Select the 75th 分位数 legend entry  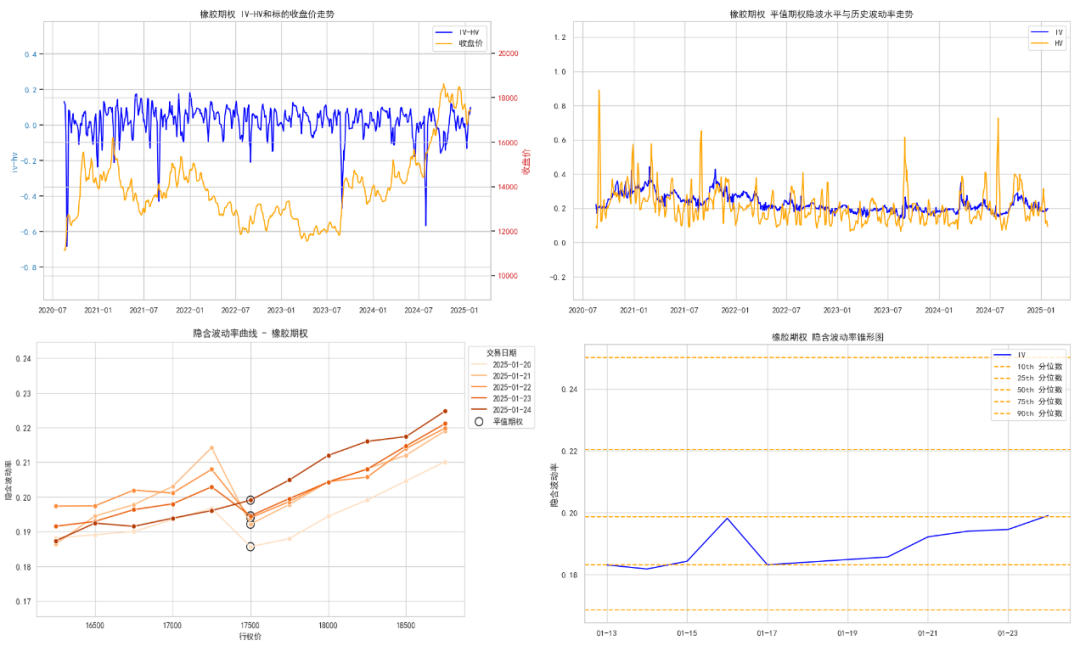1028,402
